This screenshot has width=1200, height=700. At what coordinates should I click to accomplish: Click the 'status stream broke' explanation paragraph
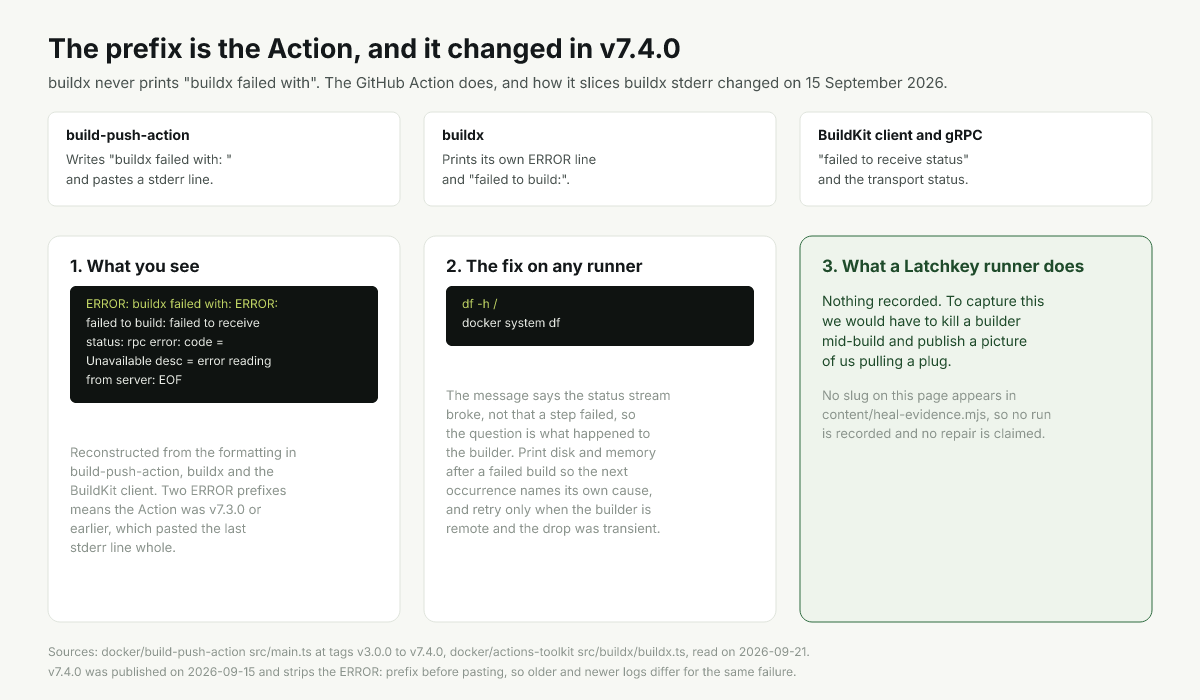coord(558,462)
